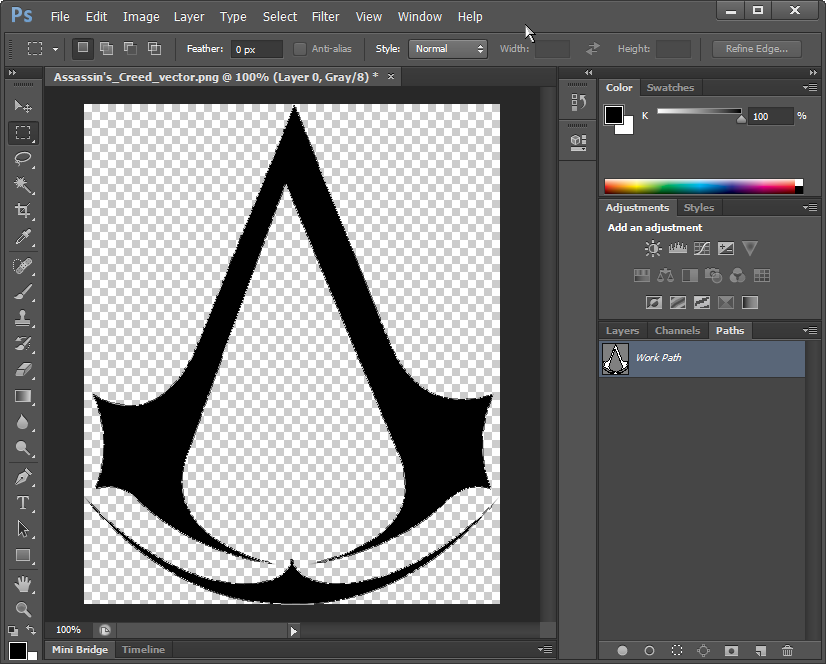Viewport: 826px width, 664px height.
Task: Enable the Anti-alias checkbox
Action: click(300, 49)
